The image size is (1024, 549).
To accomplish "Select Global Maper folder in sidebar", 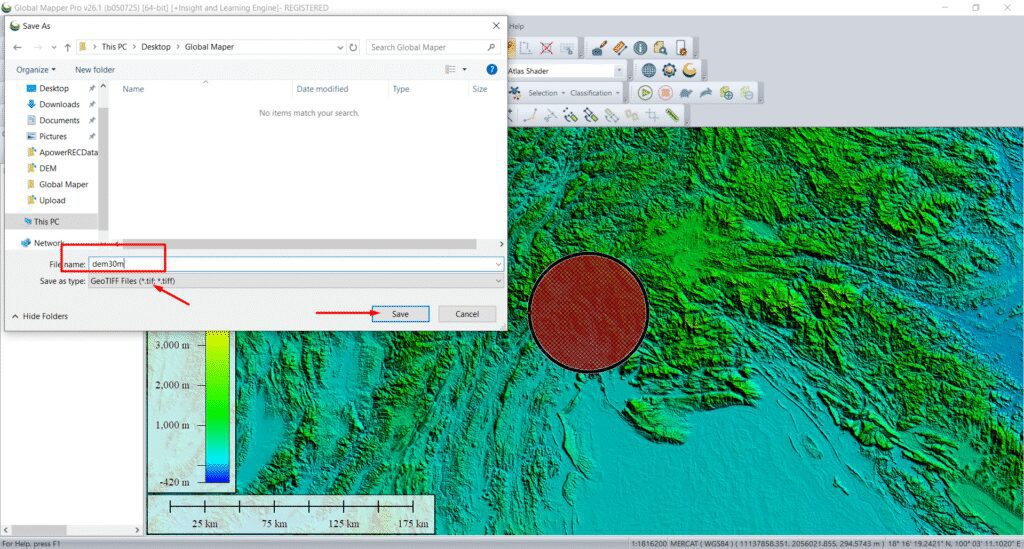I will pyautogui.click(x=63, y=184).
